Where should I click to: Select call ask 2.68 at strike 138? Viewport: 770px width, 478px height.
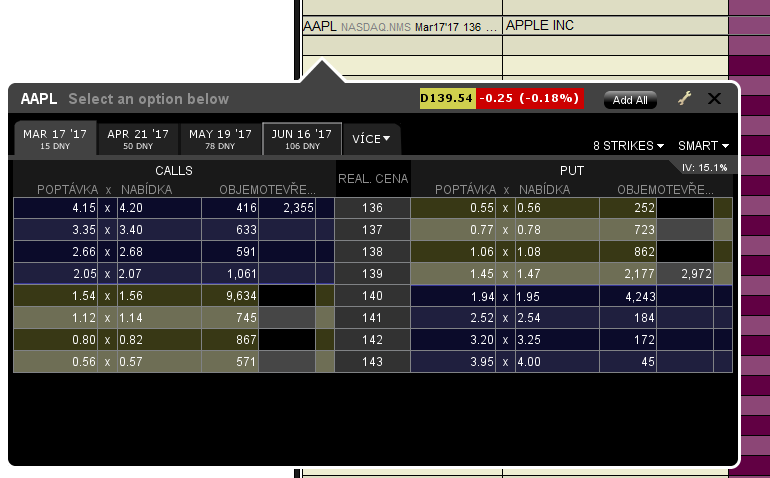tap(159, 252)
